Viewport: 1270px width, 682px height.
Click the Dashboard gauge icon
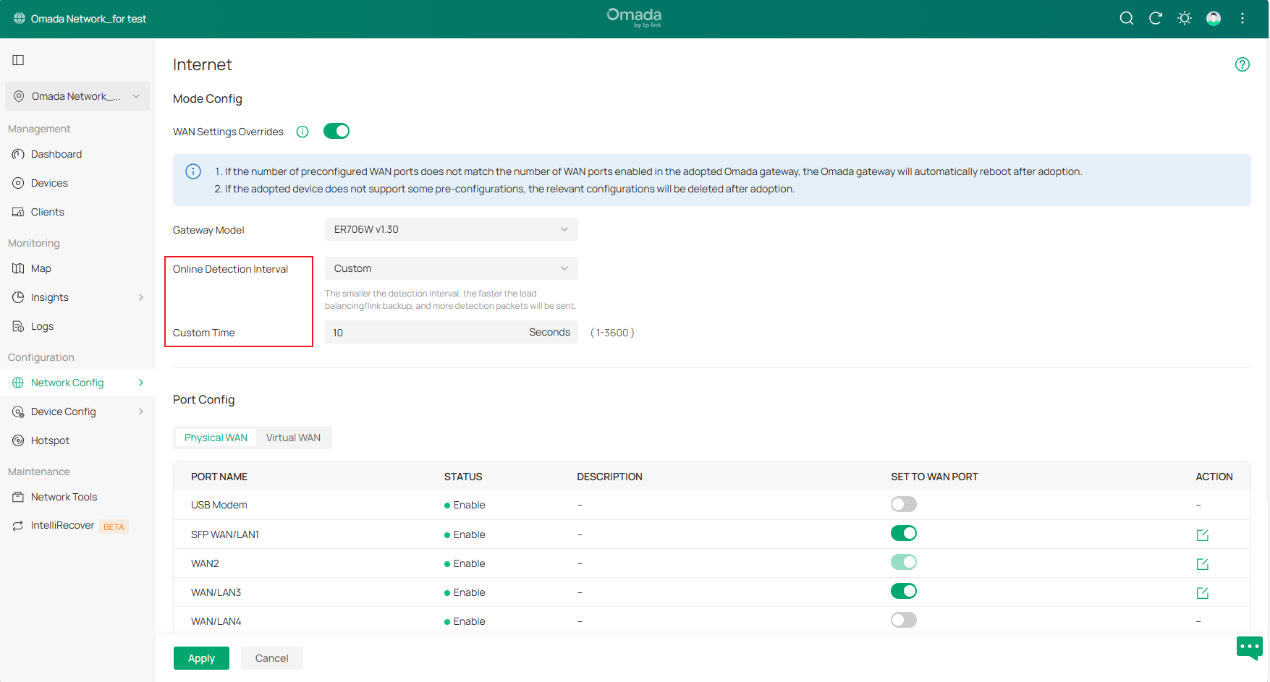click(18, 154)
